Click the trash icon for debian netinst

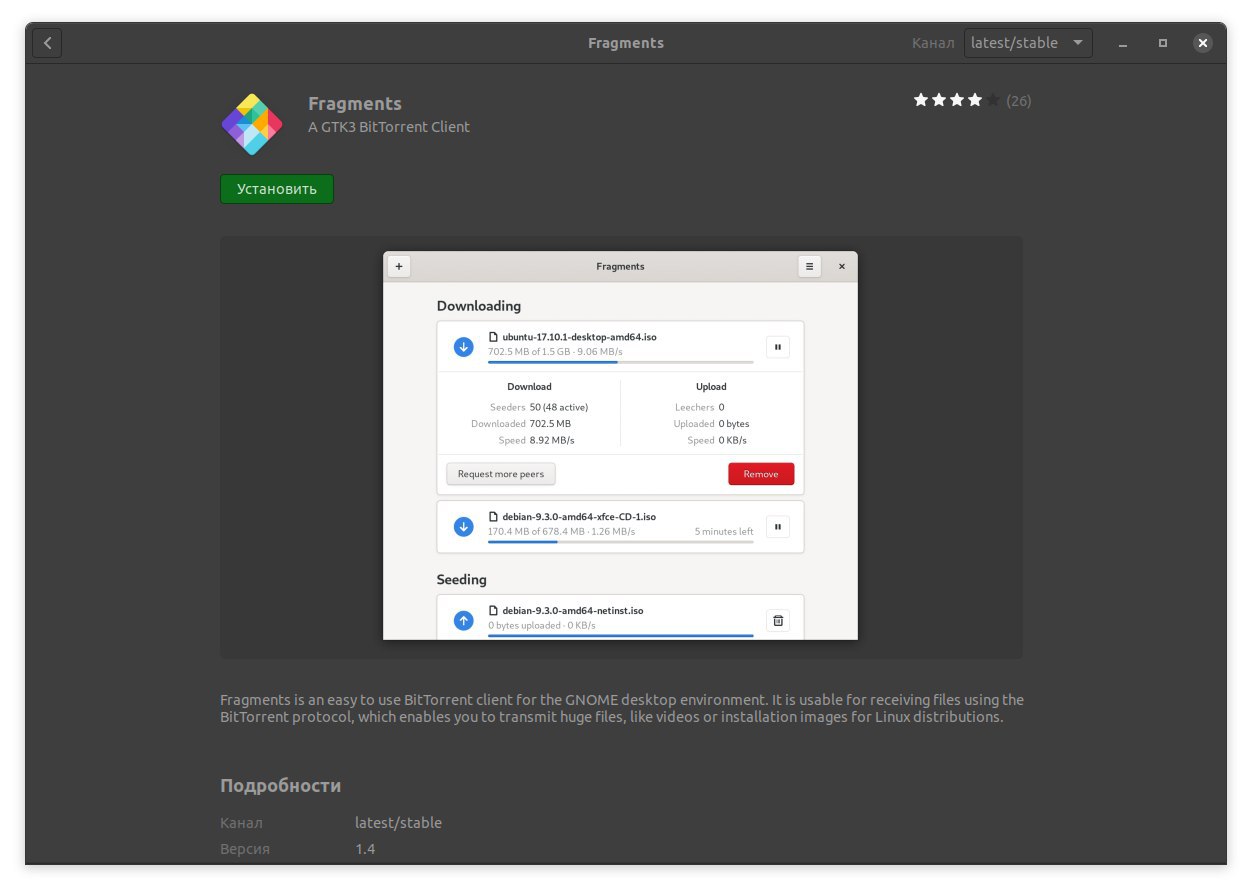[x=778, y=620]
